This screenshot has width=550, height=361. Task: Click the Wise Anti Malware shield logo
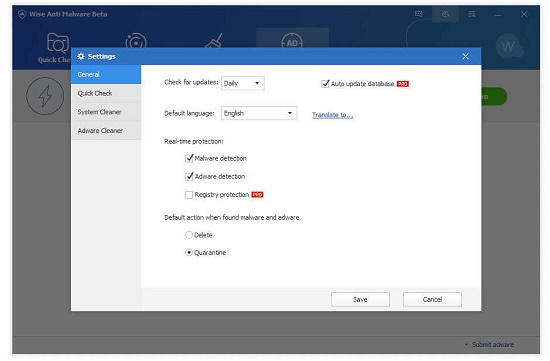point(22,14)
